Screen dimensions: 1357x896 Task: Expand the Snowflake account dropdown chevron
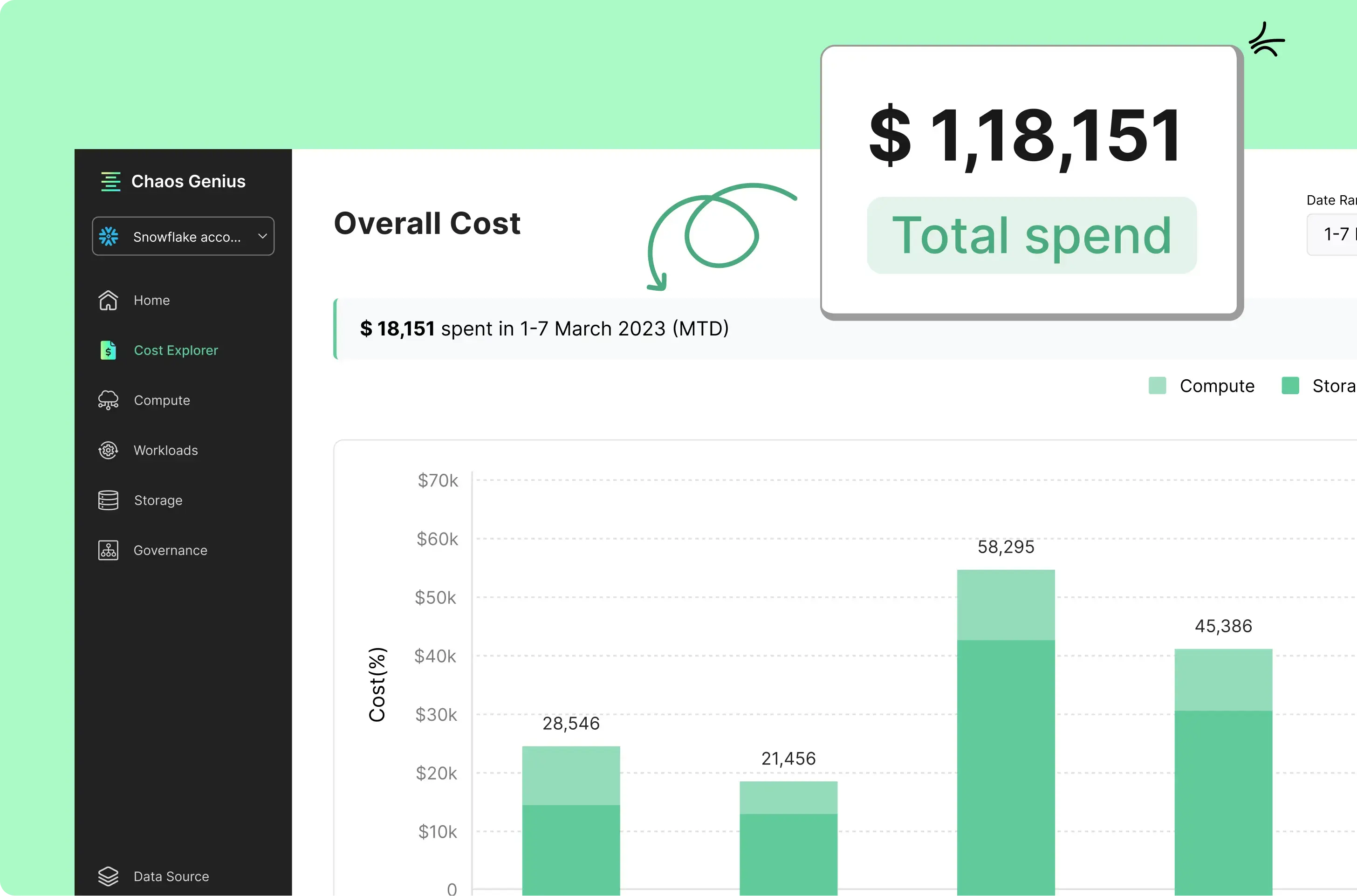point(262,236)
